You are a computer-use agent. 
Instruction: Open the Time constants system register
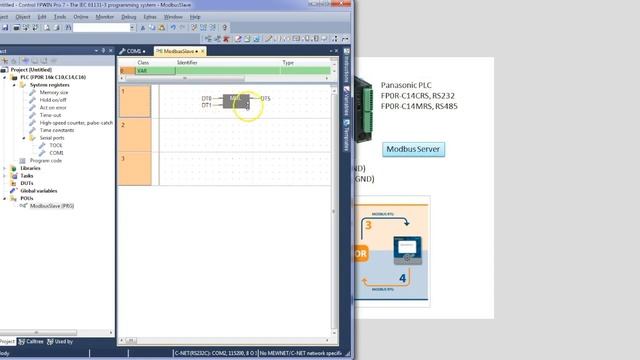click(x=57, y=130)
